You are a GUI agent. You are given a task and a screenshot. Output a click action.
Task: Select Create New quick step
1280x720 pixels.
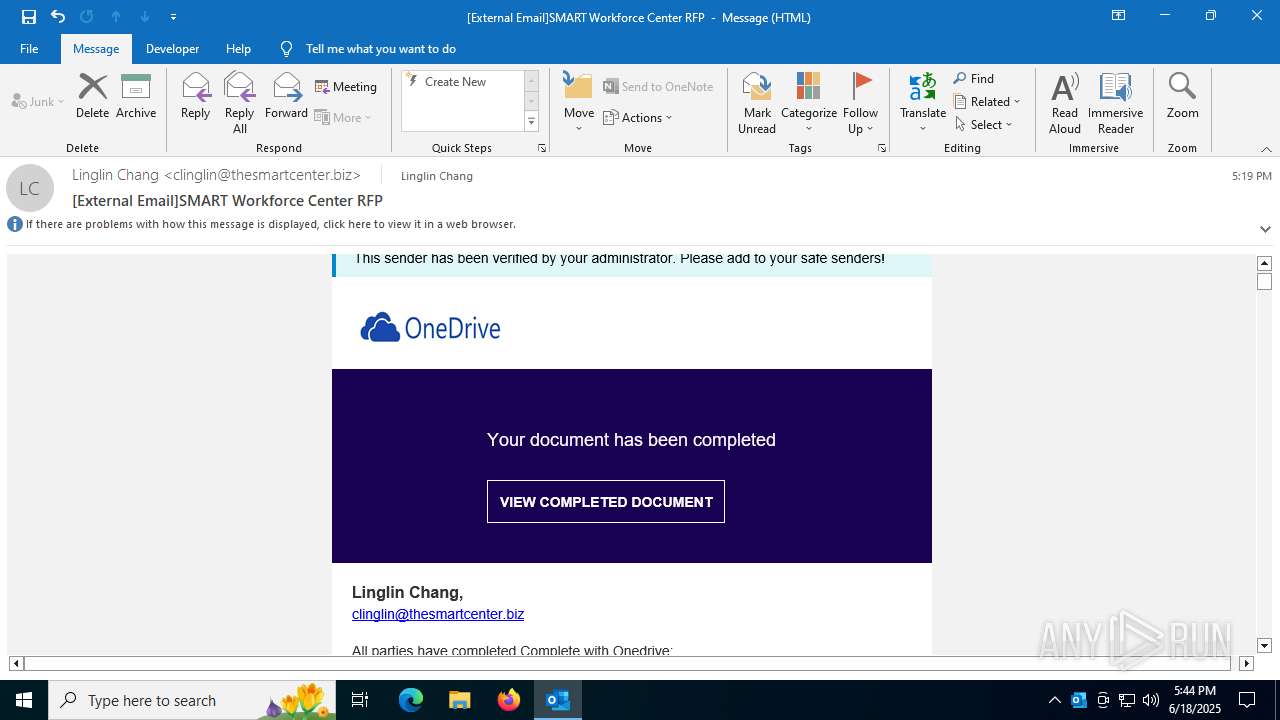455,82
